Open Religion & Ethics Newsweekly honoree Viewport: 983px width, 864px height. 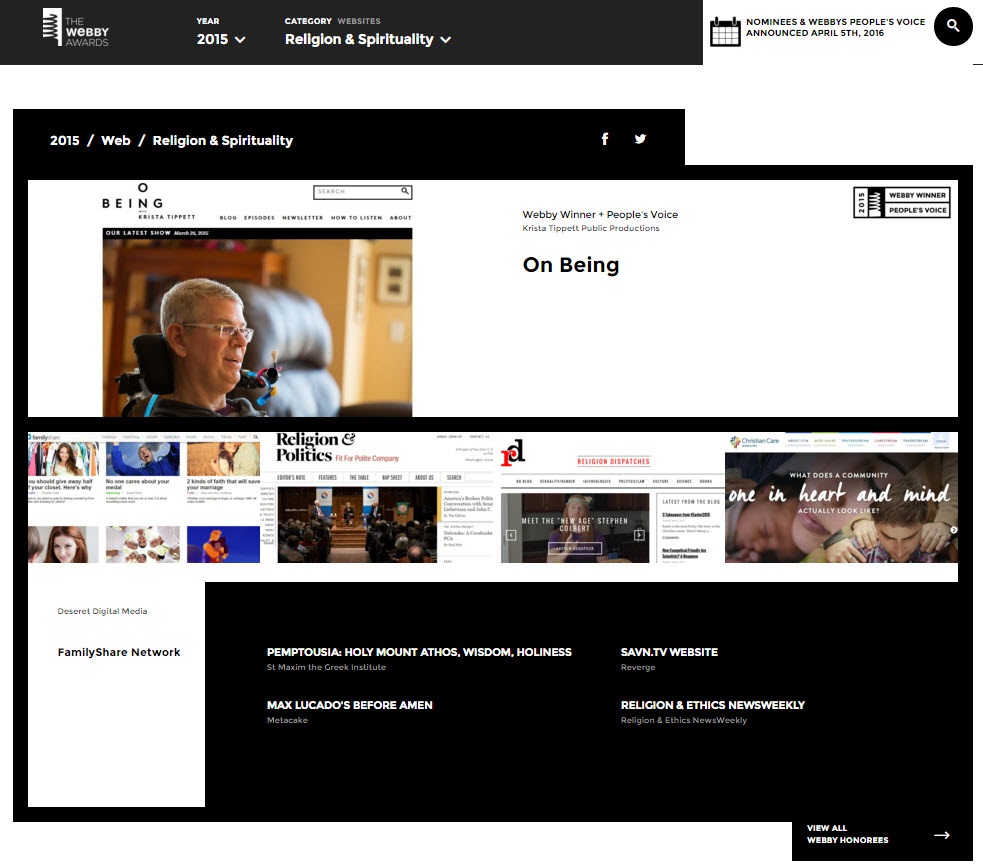(x=712, y=705)
